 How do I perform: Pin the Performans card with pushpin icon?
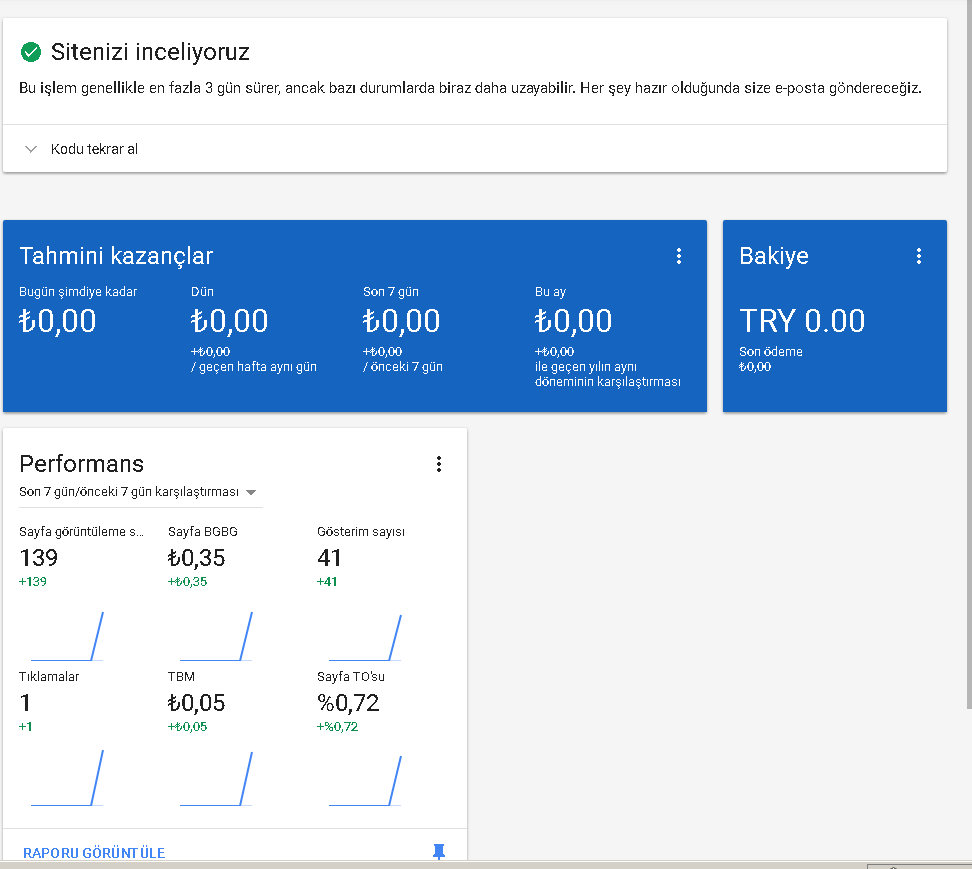[439, 852]
